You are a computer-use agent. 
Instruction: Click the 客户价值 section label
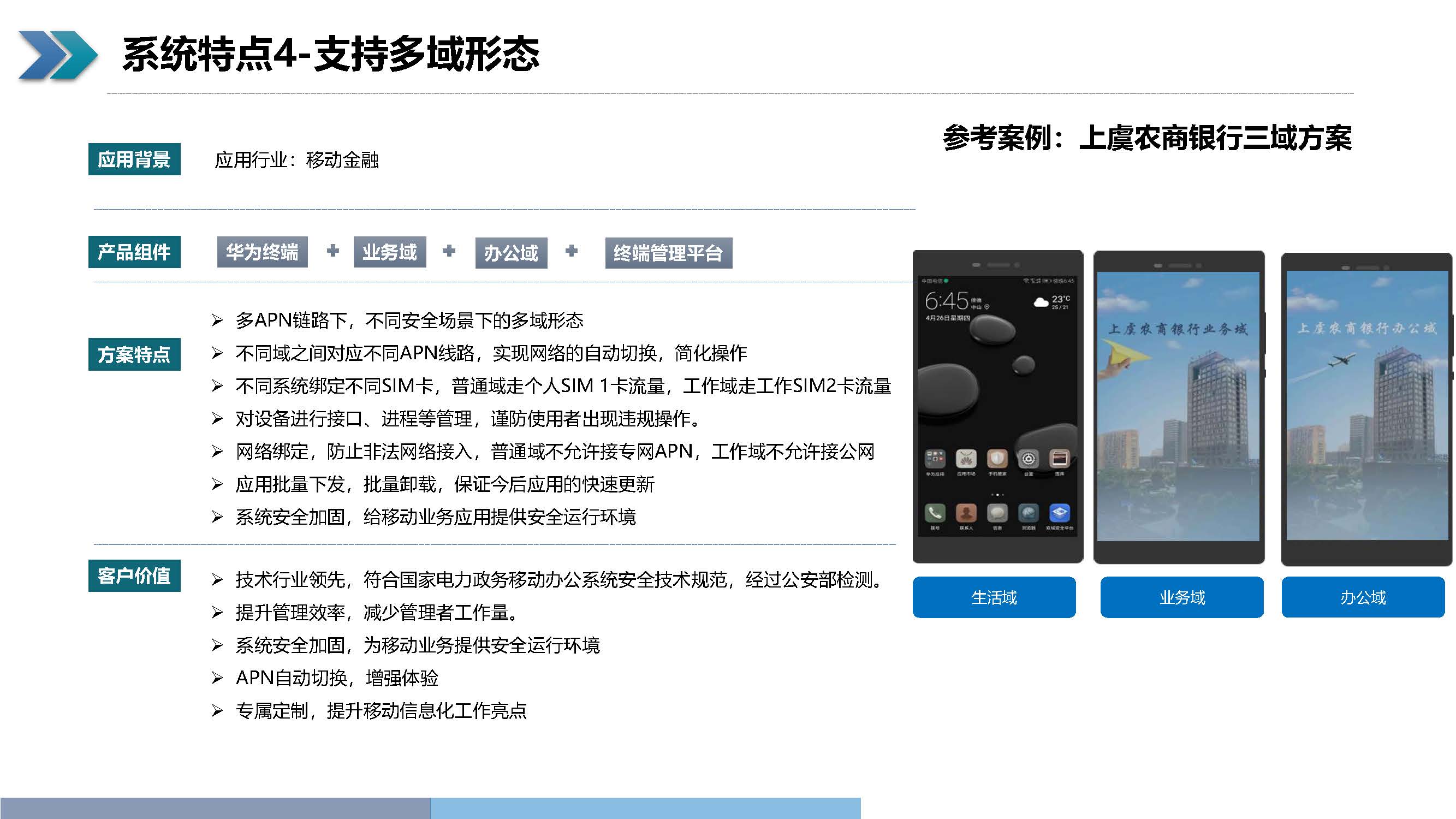tap(134, 575)
